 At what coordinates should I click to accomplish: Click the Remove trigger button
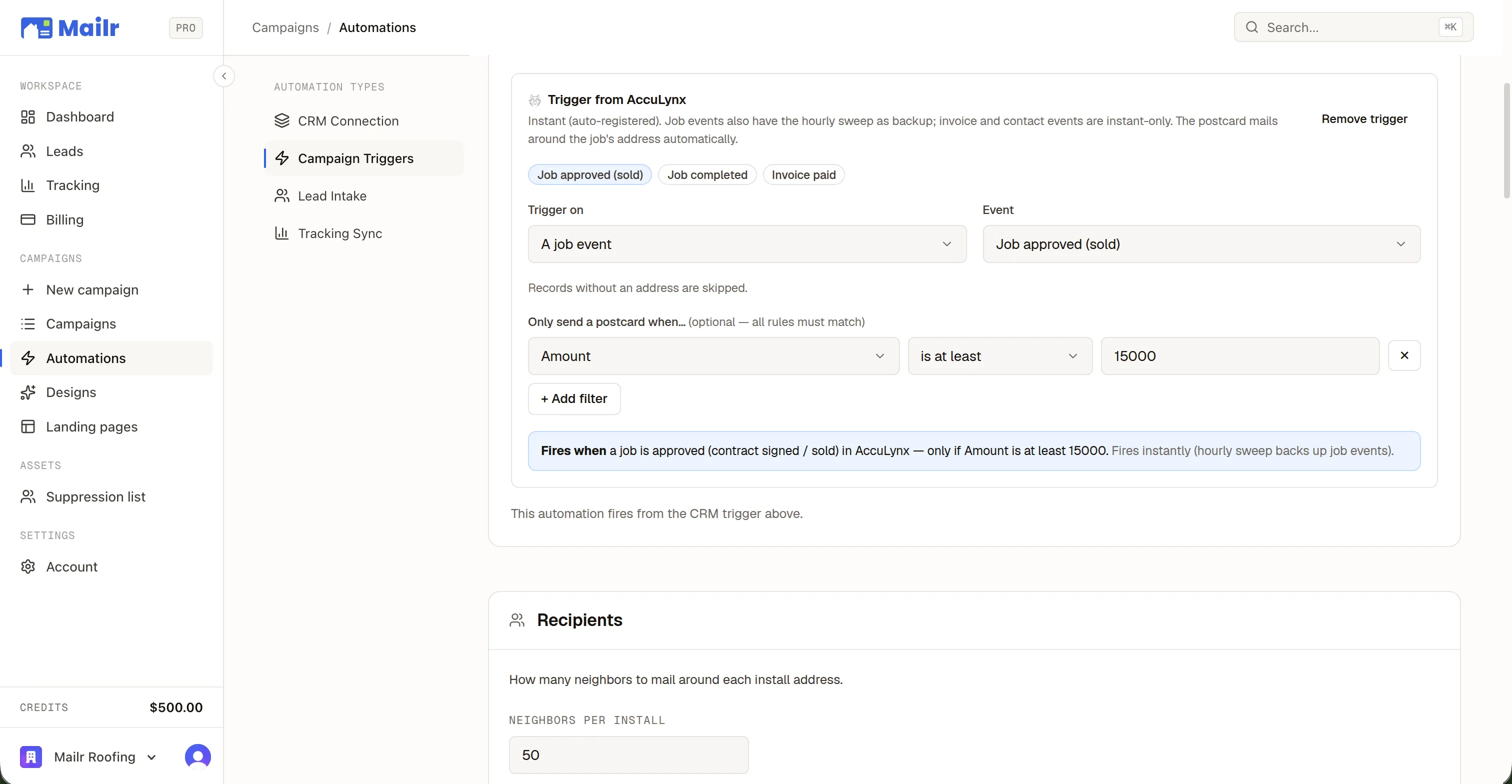pos(1364,119)
